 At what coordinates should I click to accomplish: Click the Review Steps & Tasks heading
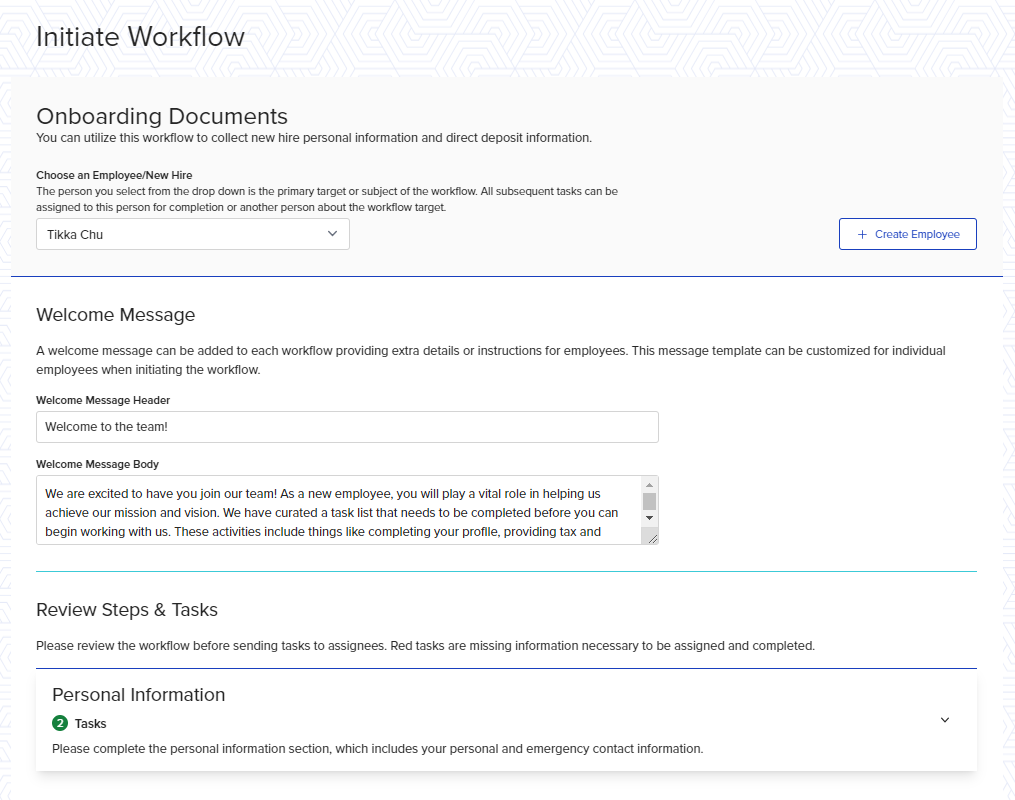click(x=126, y=610)
